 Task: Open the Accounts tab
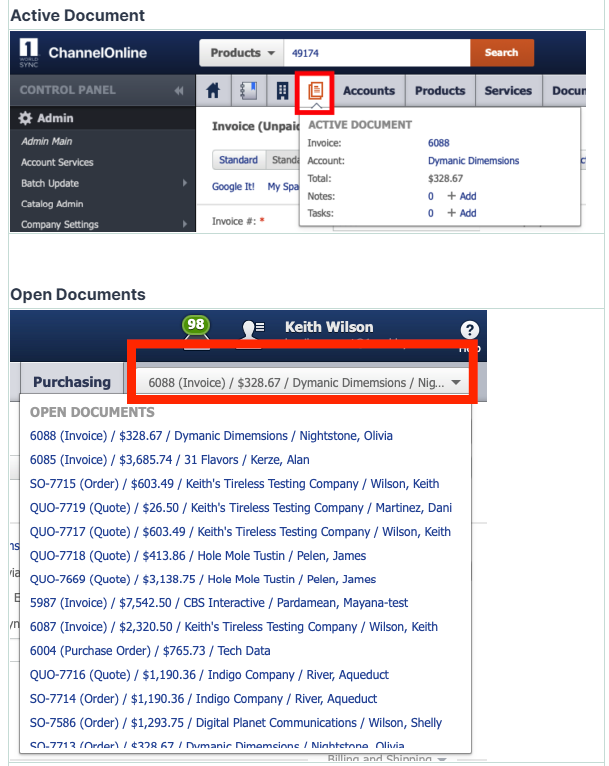point(368,91)
